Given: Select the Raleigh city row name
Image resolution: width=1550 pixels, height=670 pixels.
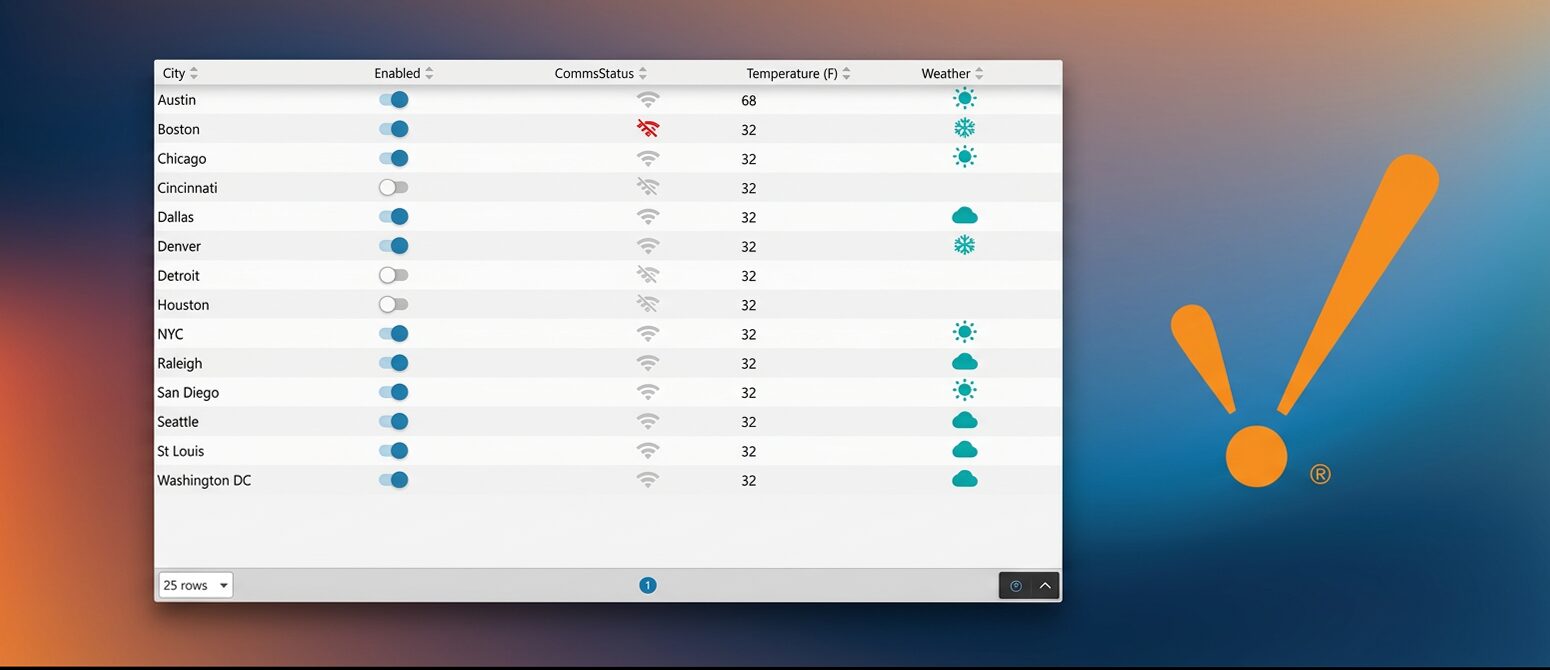Looking at the screenshot, I should pyautogui.click(x=180, y=364).
